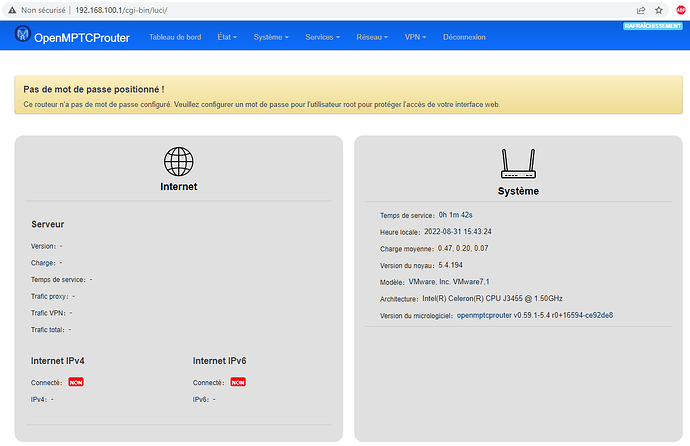Expand the Réseau dropdown menu
Image resolution: width=690 pixels, height=446 pixels.
point(372,37)
